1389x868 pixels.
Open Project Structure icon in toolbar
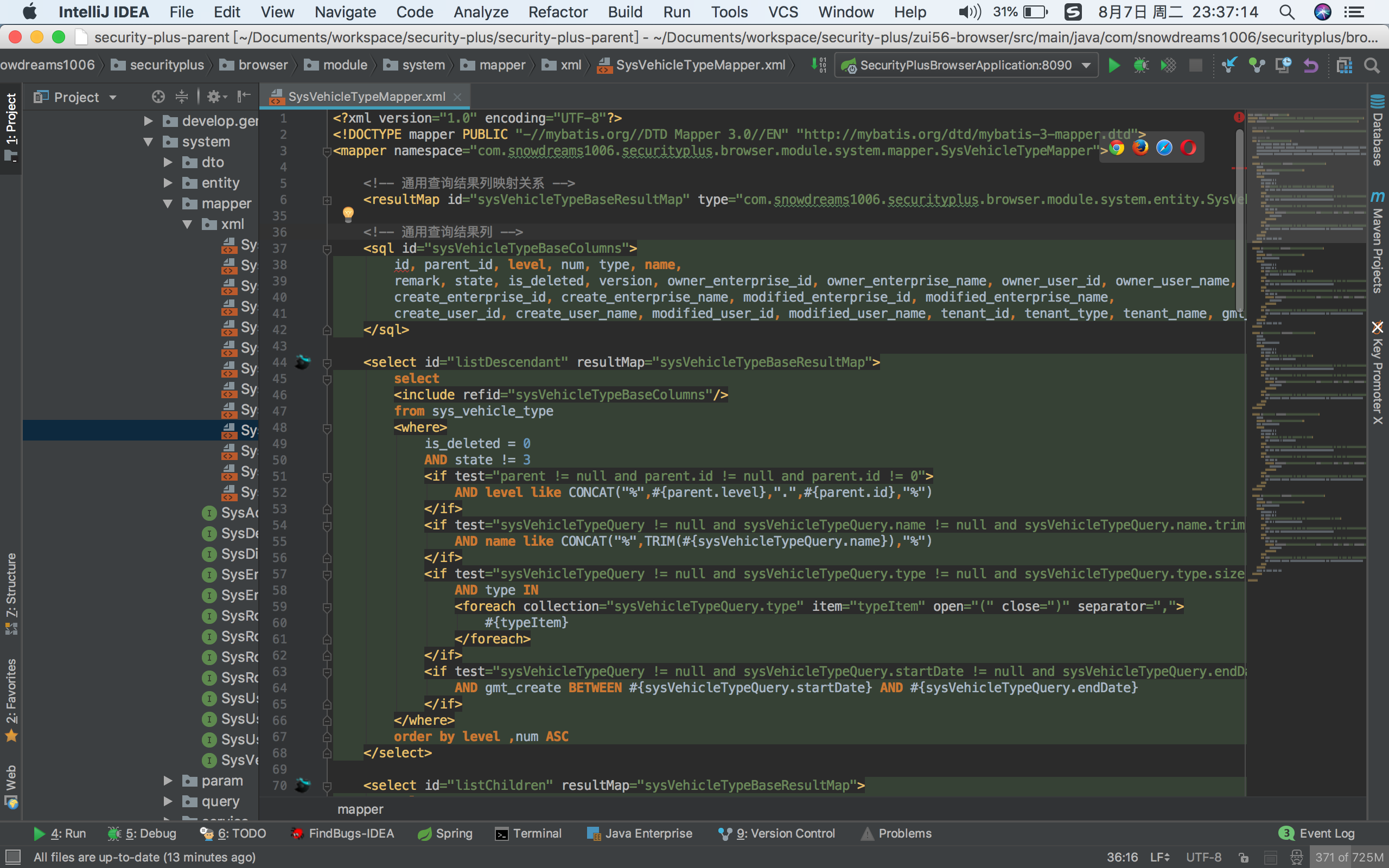(1344, 66)
